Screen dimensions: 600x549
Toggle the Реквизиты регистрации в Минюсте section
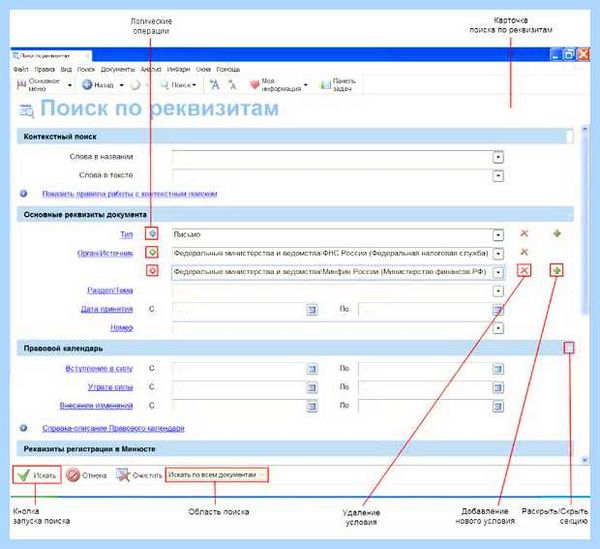pyautogui.click(x=570, y=449)
